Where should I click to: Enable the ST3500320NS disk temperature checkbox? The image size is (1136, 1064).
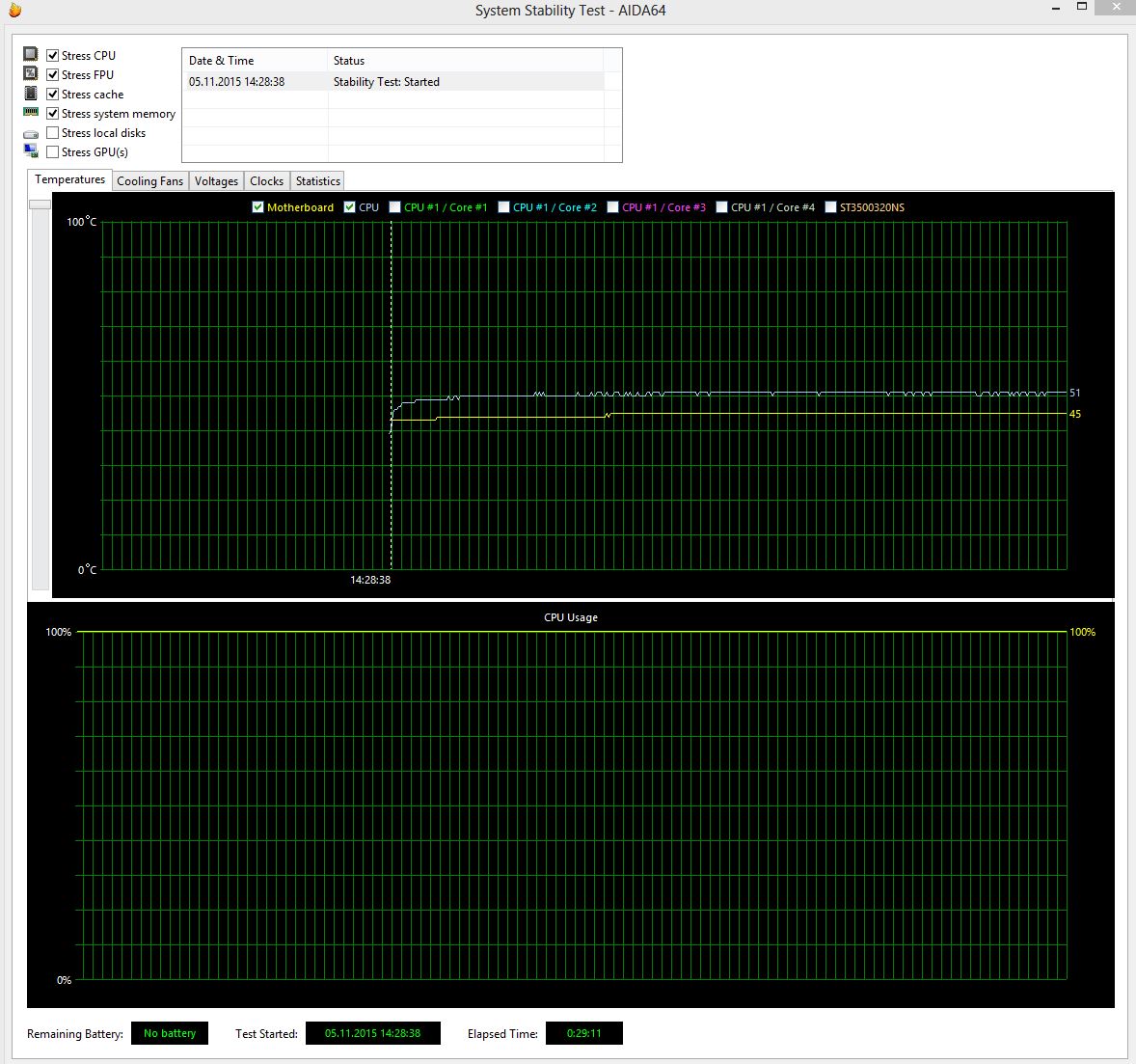point(831,207)
